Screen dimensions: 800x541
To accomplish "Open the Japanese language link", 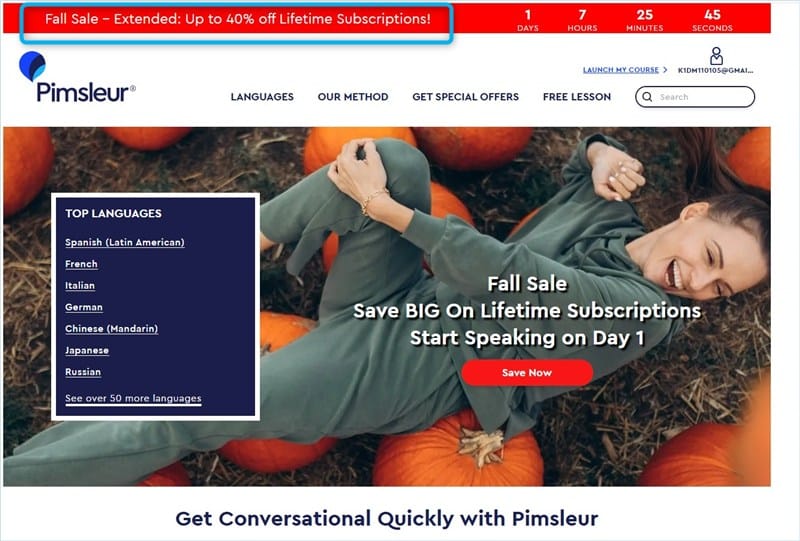I will (87, 351).
